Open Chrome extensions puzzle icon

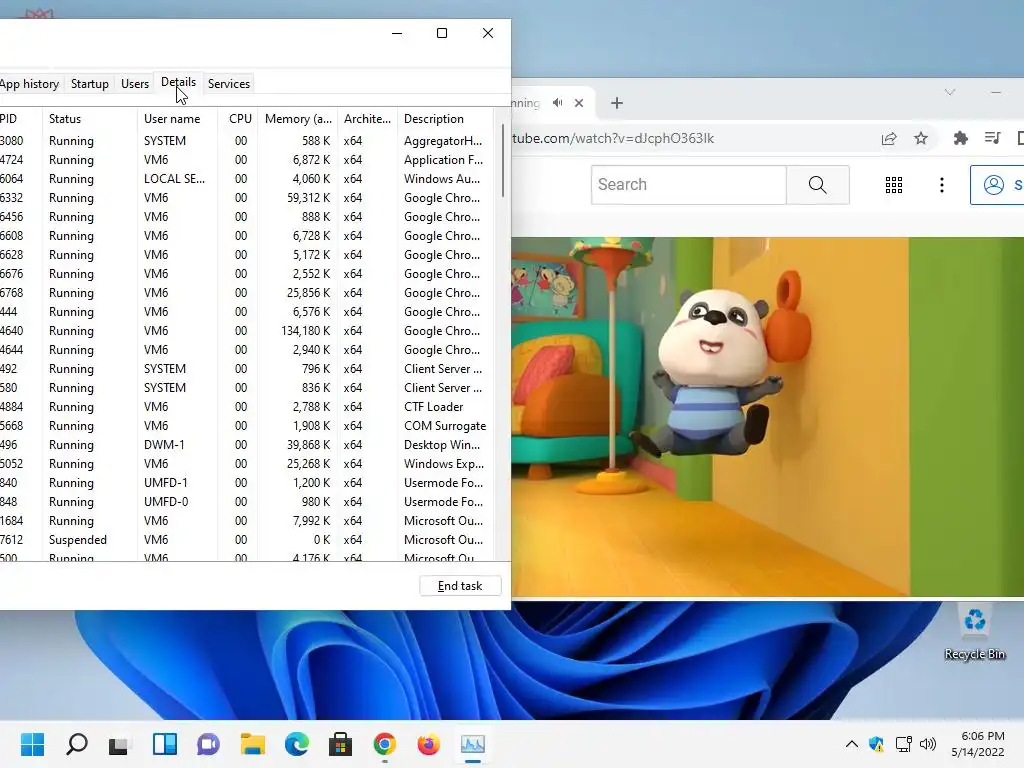[961, 138]
